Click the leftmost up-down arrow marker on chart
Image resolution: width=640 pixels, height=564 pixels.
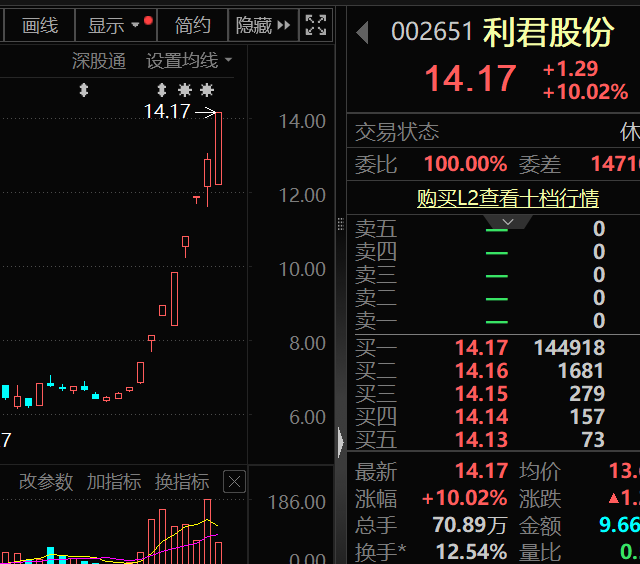point(84,90)
